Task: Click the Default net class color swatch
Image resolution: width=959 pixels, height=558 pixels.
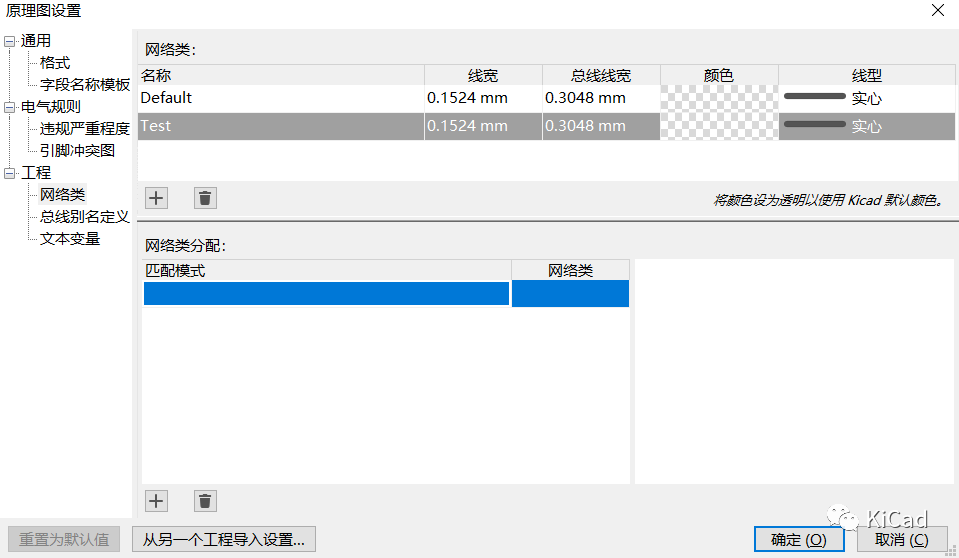Action: 719,99
